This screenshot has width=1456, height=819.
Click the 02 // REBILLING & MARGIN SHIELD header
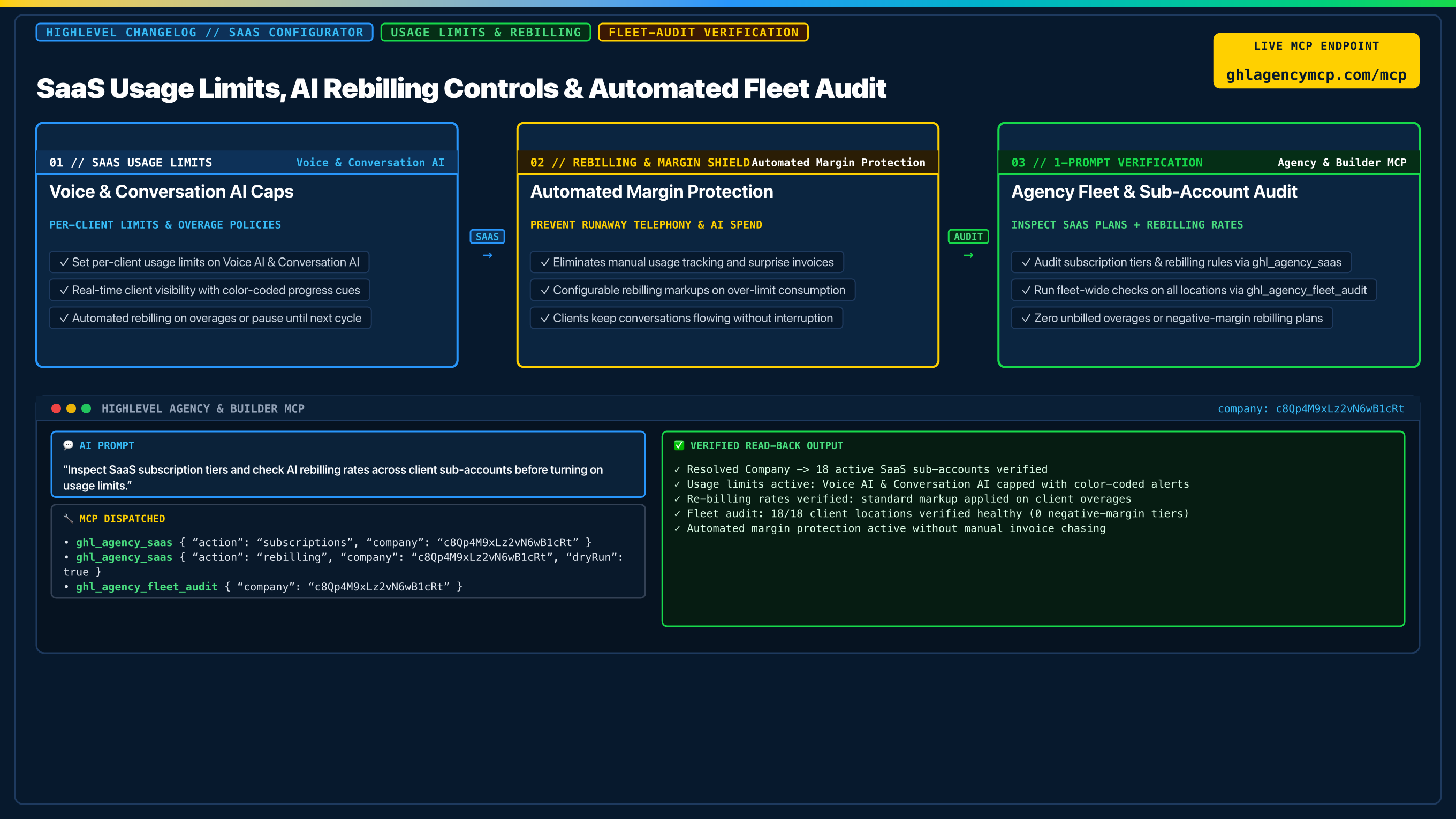(640, 163)
